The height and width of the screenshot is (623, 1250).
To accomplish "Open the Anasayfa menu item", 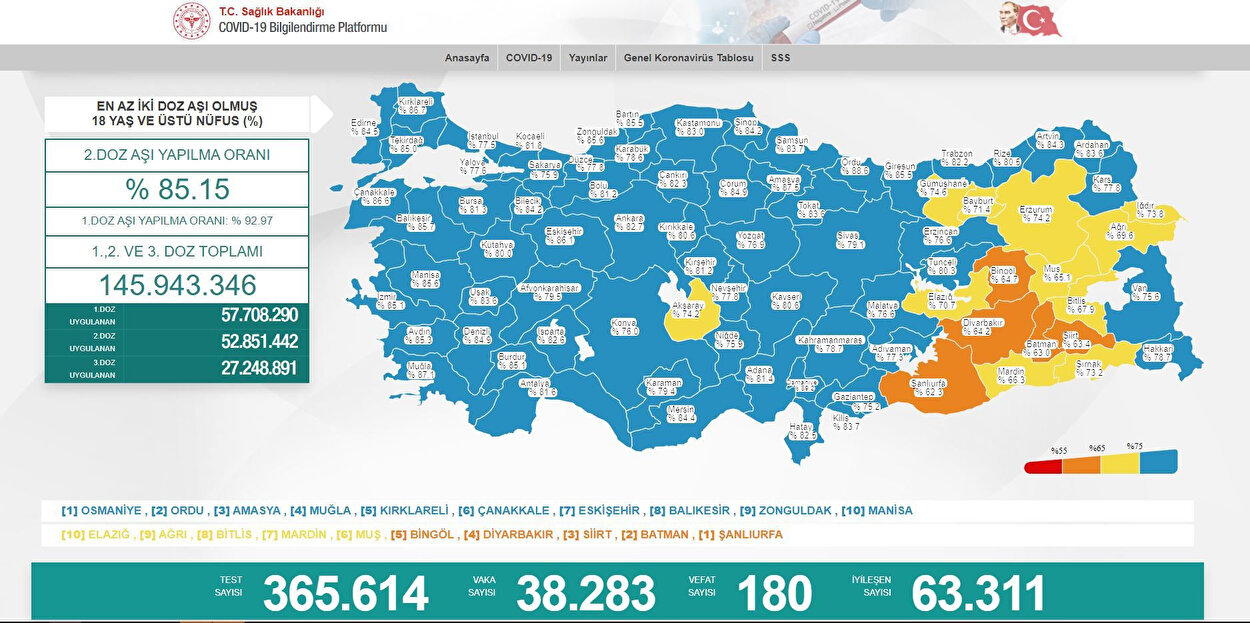I will coord(467,58).
